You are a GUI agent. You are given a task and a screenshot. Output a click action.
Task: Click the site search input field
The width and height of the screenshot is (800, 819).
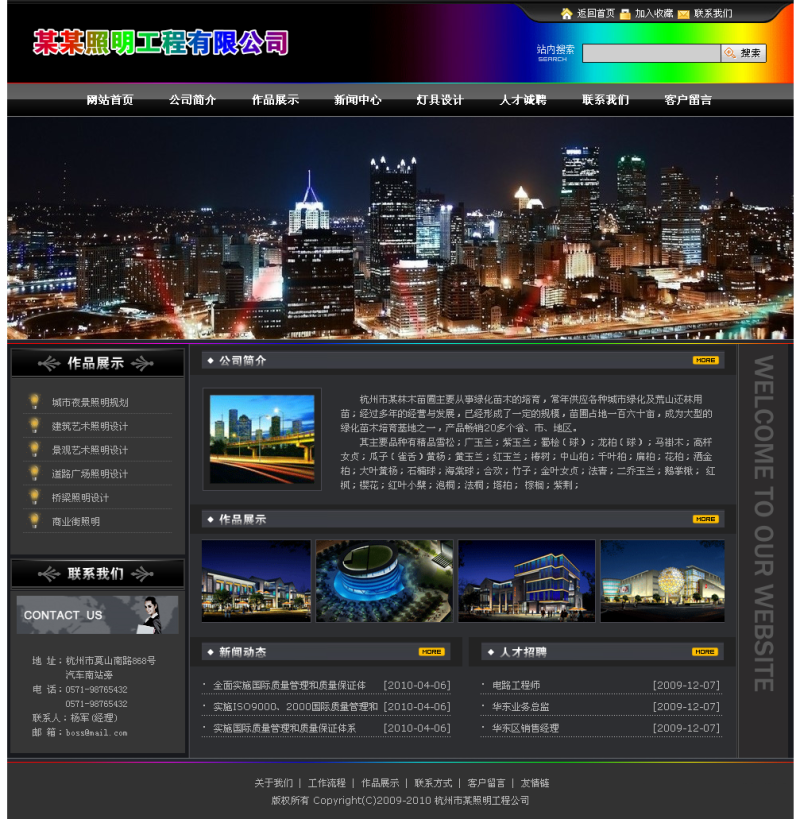click(x=652, y=51)
